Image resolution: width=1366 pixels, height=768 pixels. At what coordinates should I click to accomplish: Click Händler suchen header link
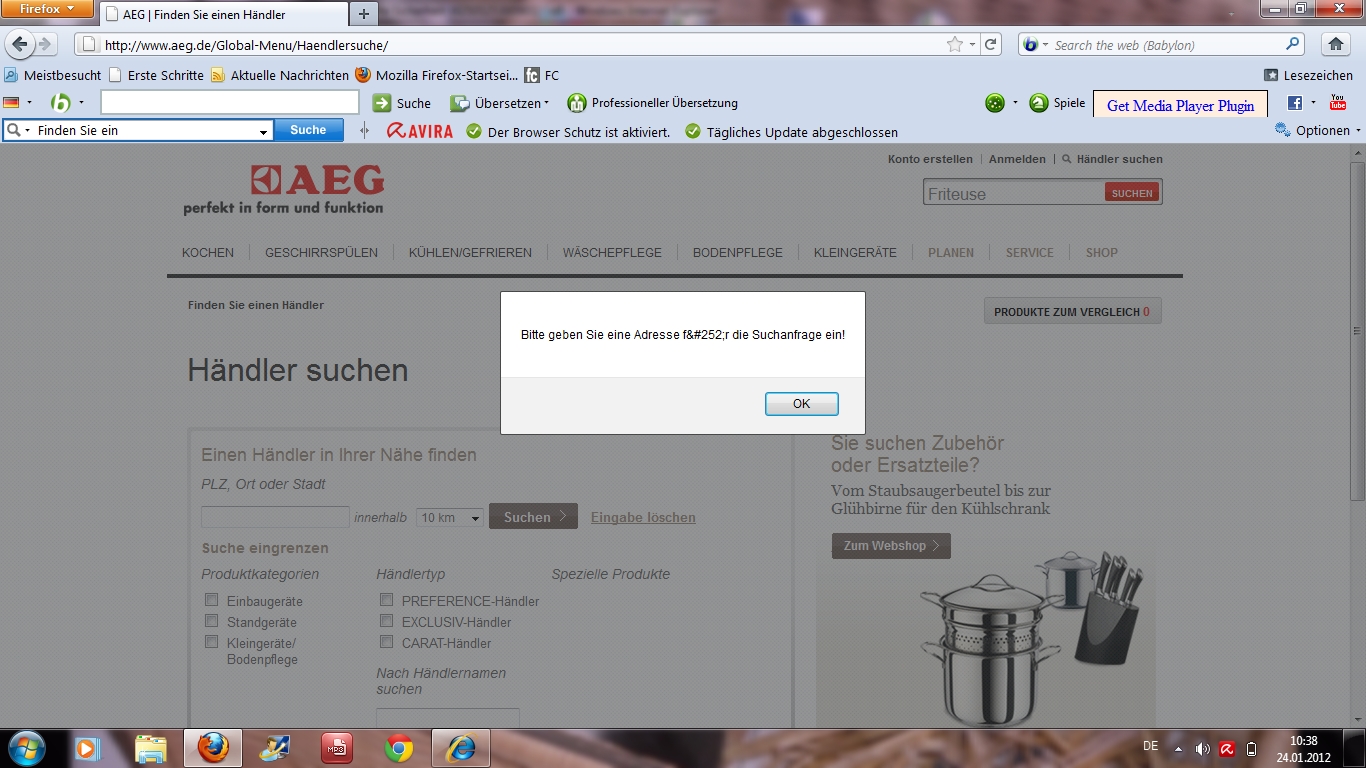point(1112,159)
